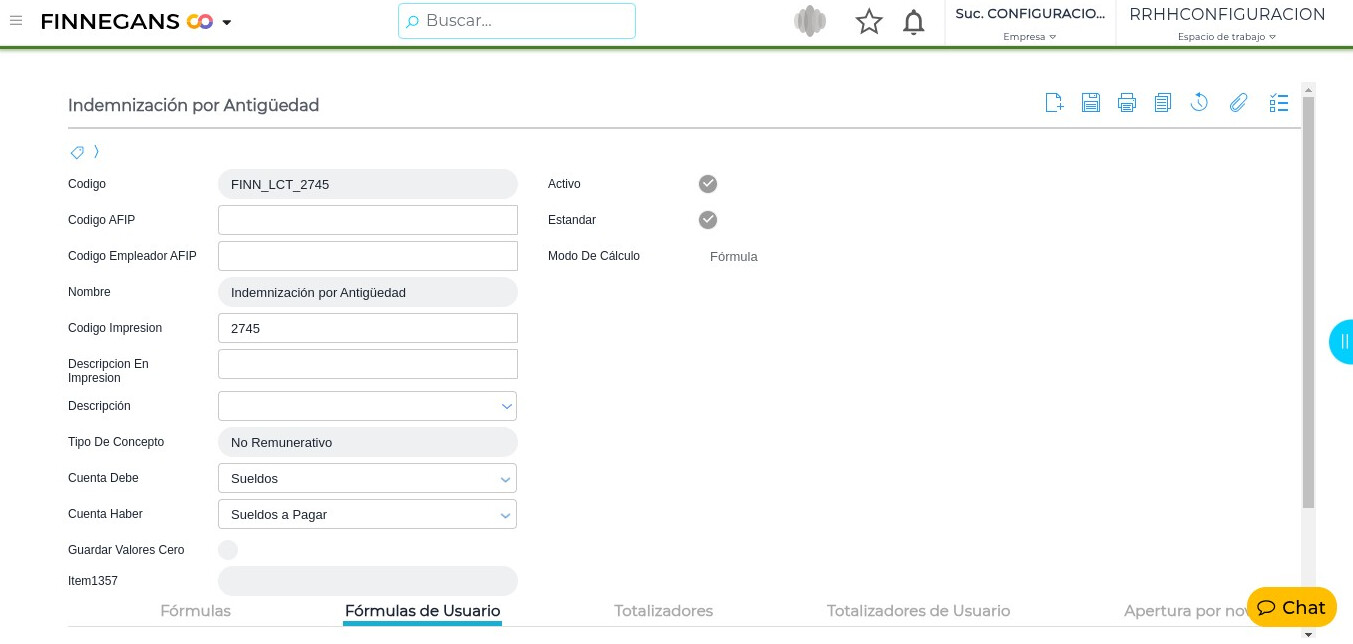1353x644 pixels.
Task: Open the hamburger main menu
Action: click(x=16, y=21)
